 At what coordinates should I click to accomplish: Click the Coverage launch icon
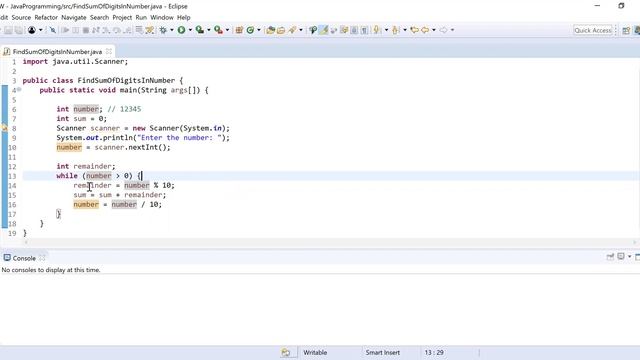(200, 30)
